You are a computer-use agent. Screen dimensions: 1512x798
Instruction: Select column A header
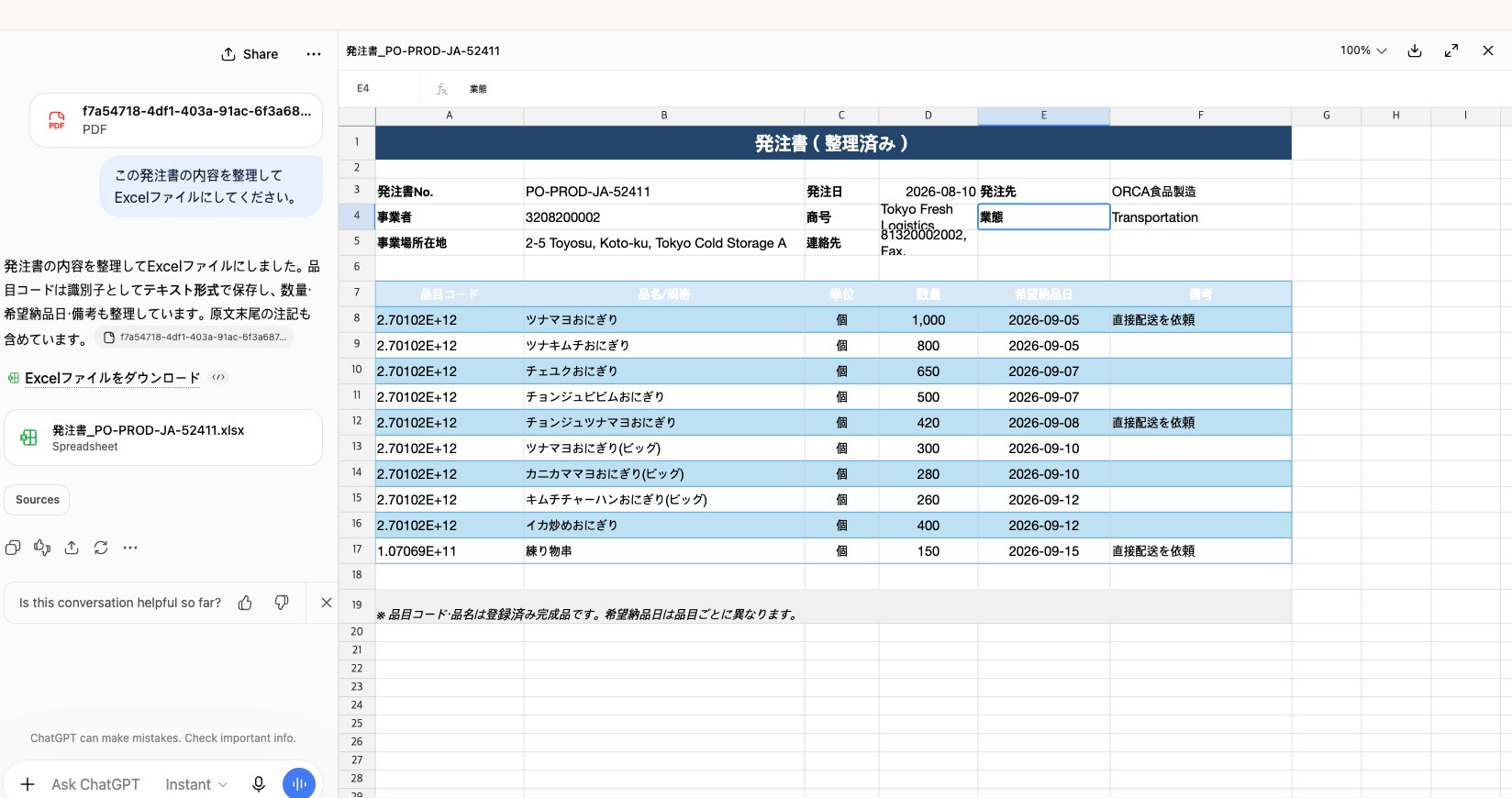[450, 116]
